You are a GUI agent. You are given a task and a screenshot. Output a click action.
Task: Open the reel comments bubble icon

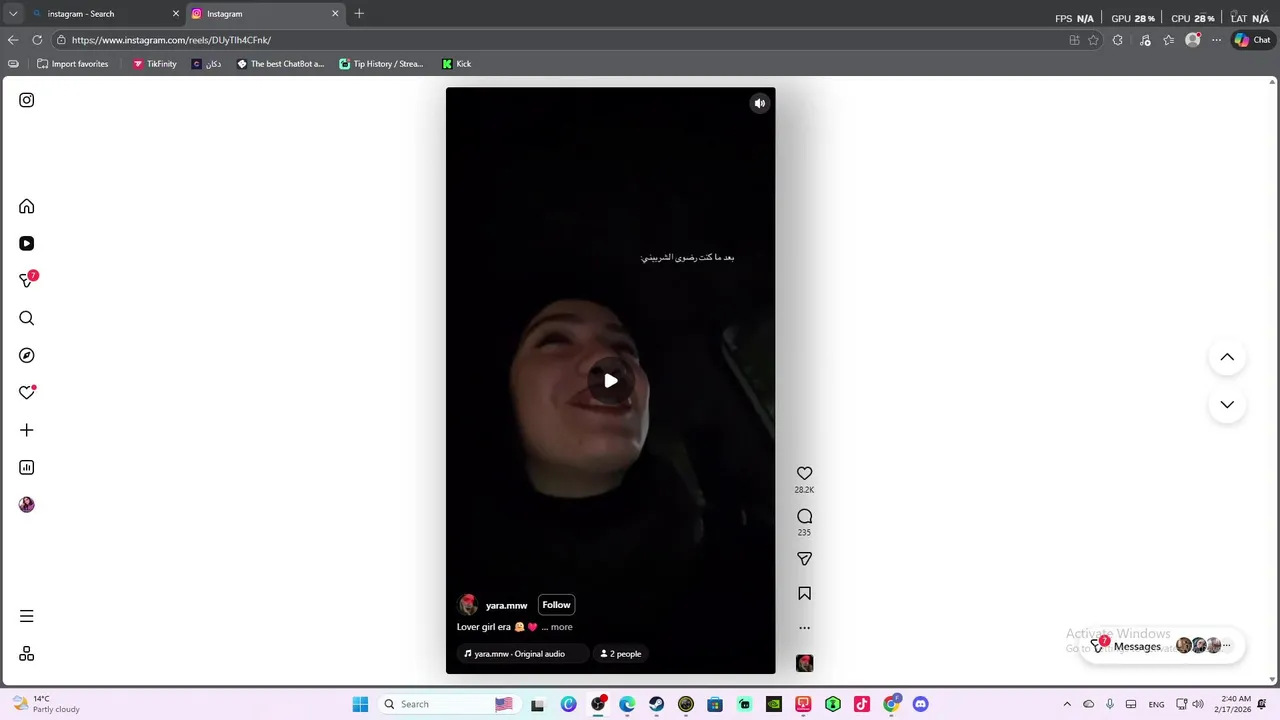(x=804, y=516)
